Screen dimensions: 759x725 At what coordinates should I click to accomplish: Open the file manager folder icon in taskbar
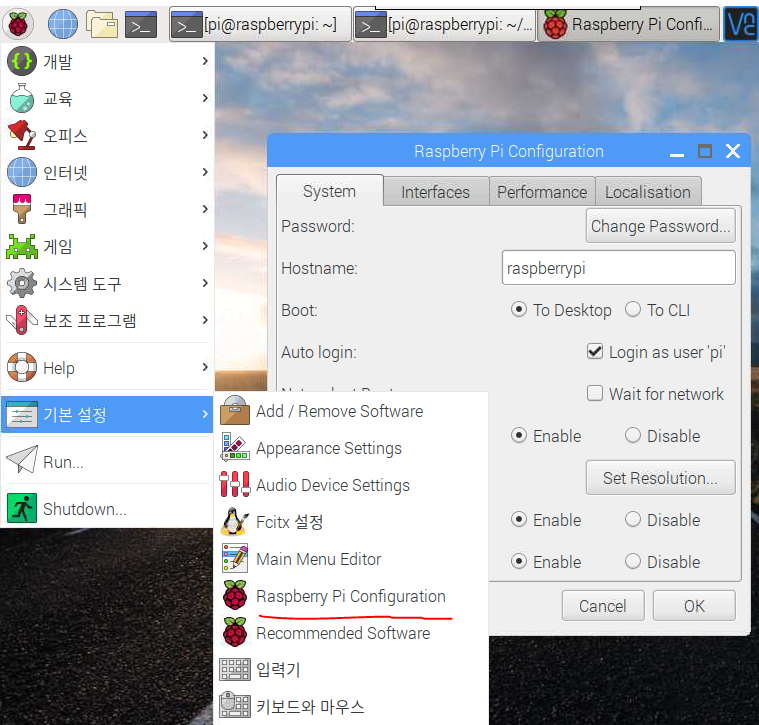point(102,24)
